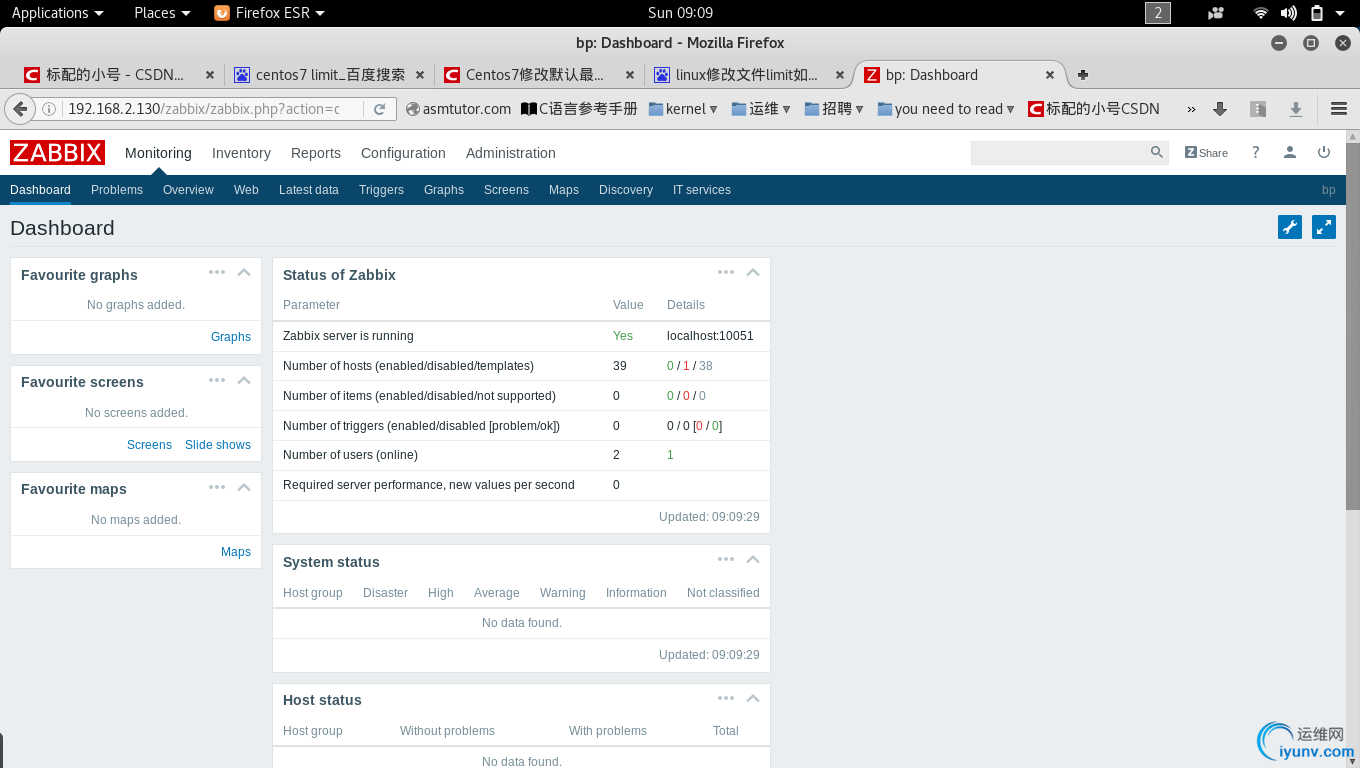Click the battery status icon

(x=1317, y=13)
